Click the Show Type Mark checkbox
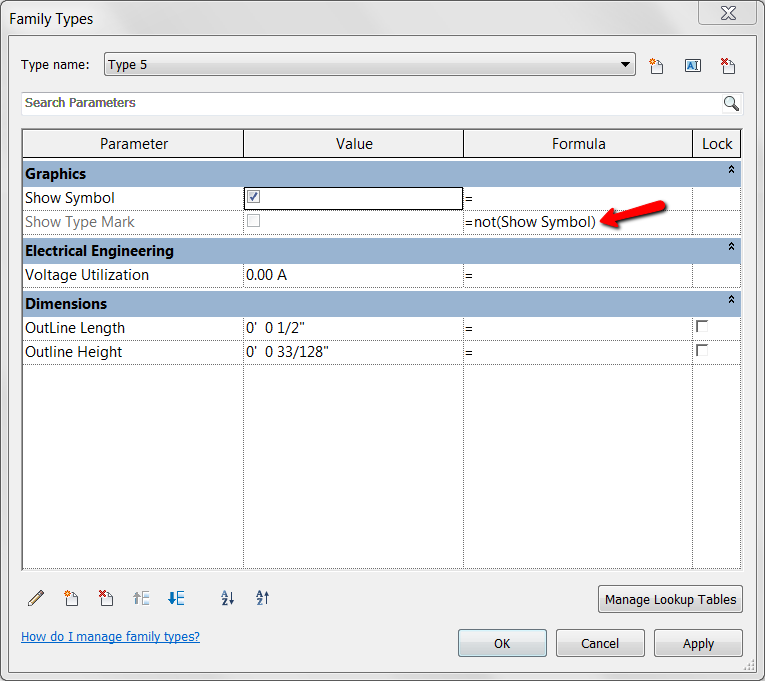Image resolution: width=765 pixels, height=681 pixels. pyautogui.click(x=253, y=220)
